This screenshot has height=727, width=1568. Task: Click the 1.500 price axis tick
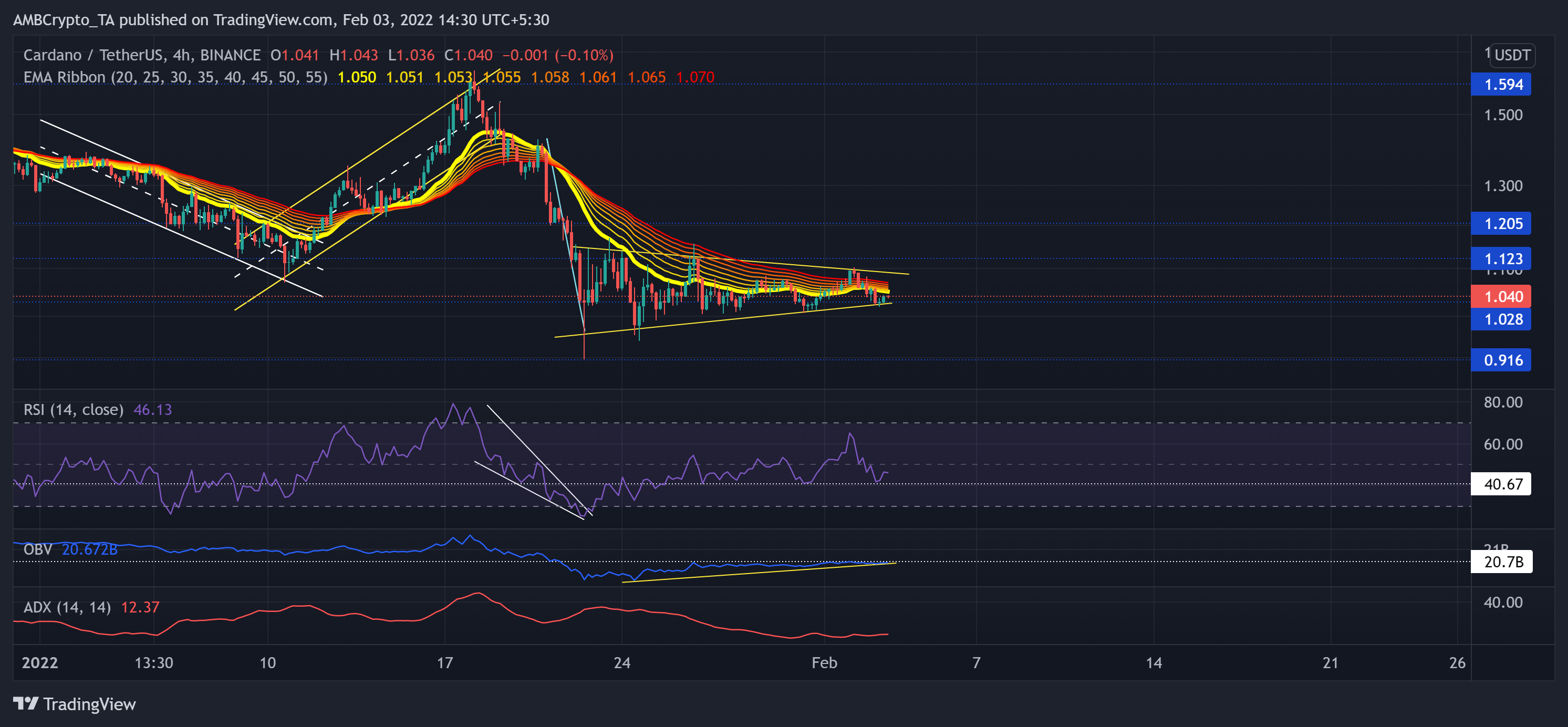pyautogui.click(x=1503, y=115)
